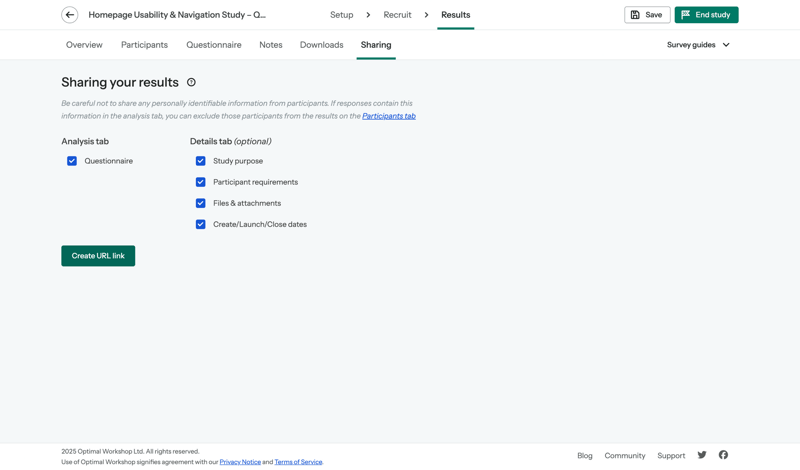Uncheck the Questionnaire checkbox

click(x=72, y=161)
